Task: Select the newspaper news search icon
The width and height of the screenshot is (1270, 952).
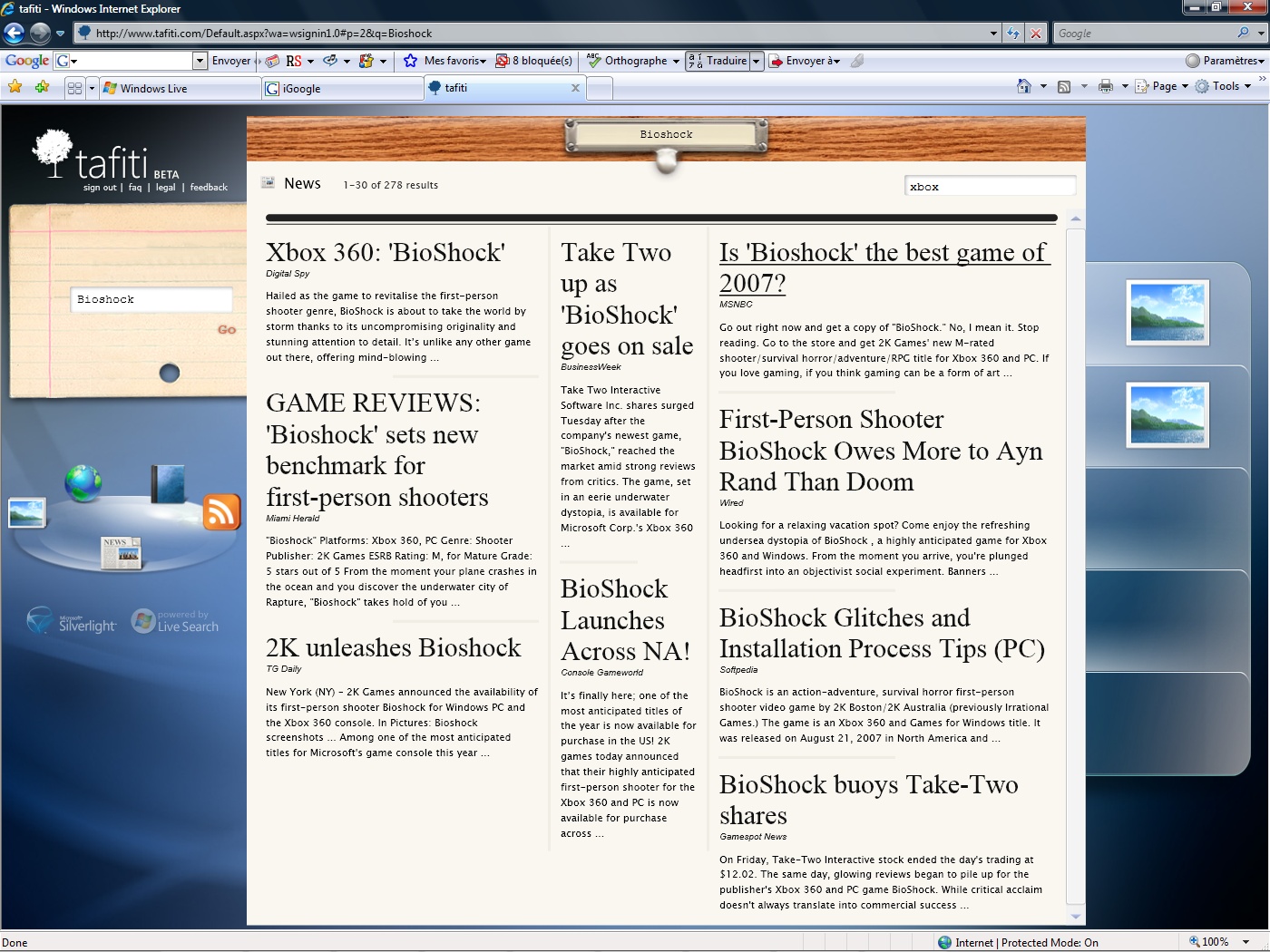Action: [122, 553]
